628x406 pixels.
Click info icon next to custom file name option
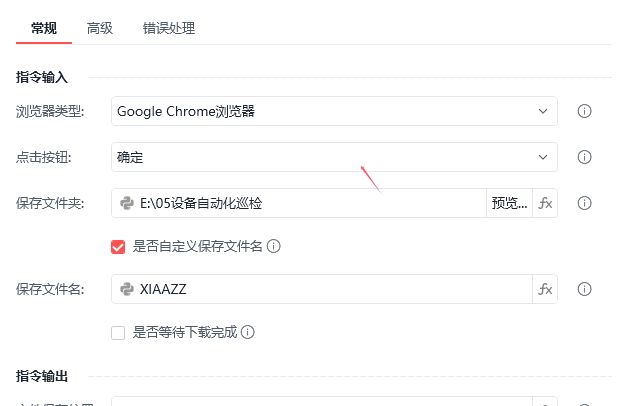[x=273, y=246]
